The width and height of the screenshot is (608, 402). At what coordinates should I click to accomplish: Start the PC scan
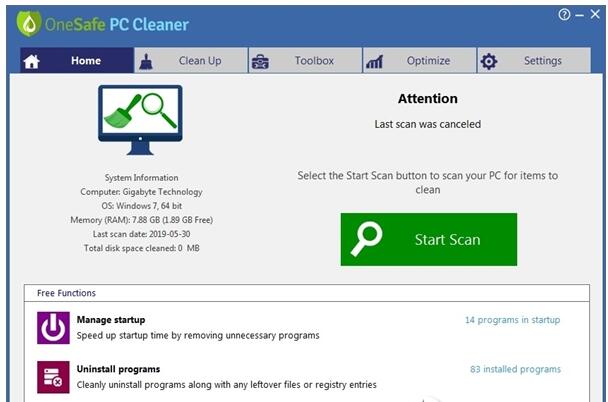click(x=429, y=239)
